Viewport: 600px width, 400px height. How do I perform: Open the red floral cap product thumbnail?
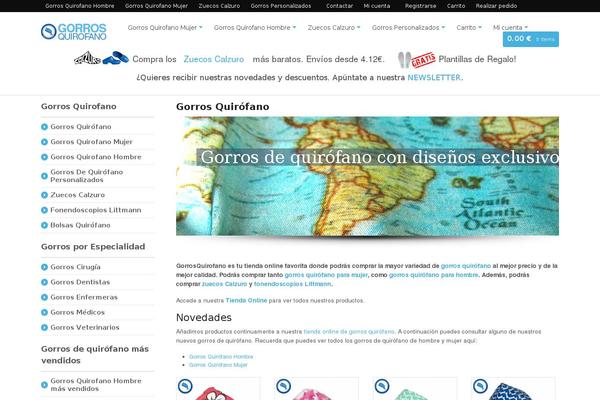[218, 389]
